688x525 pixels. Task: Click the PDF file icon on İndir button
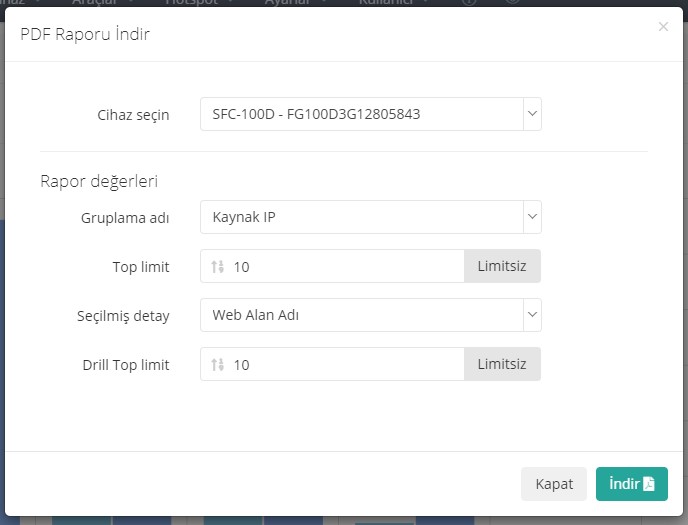tap(648, 484)
